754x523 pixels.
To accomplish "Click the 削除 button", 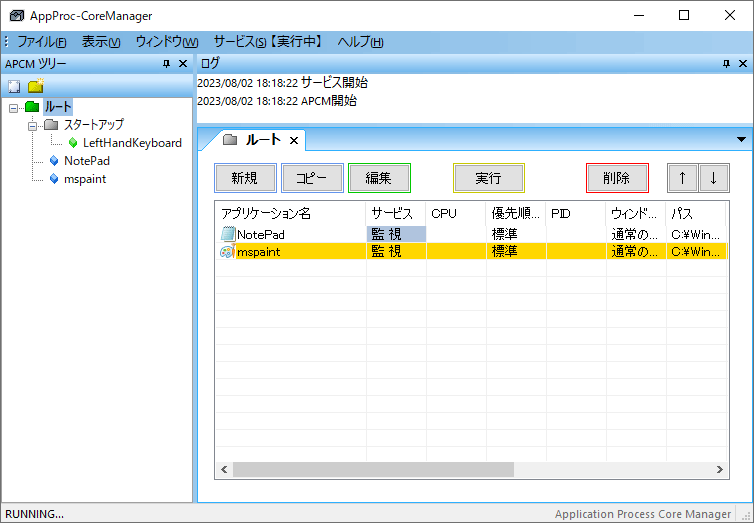I will (617, 178).
